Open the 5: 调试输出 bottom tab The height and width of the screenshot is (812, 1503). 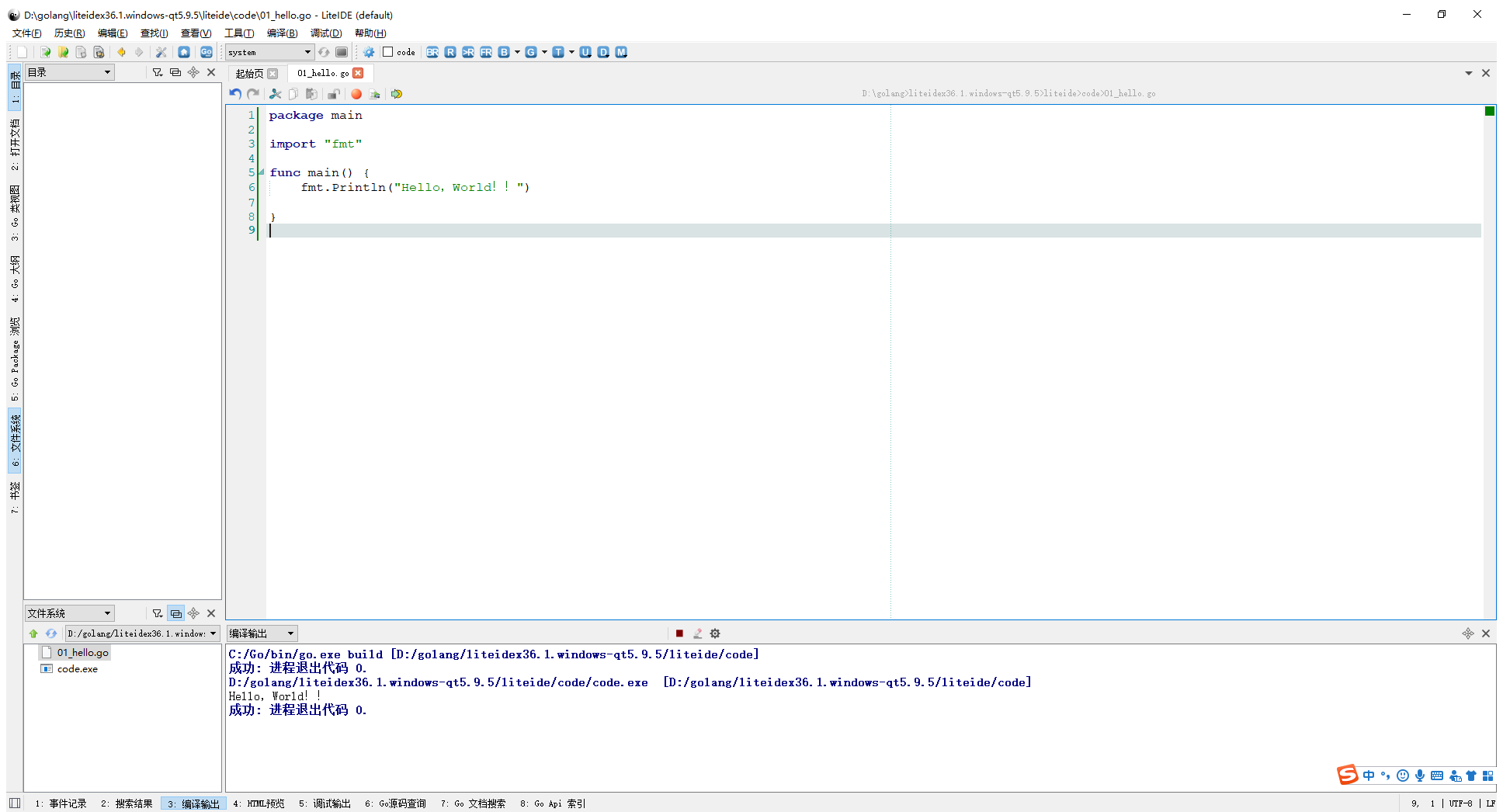coord(325,803)
